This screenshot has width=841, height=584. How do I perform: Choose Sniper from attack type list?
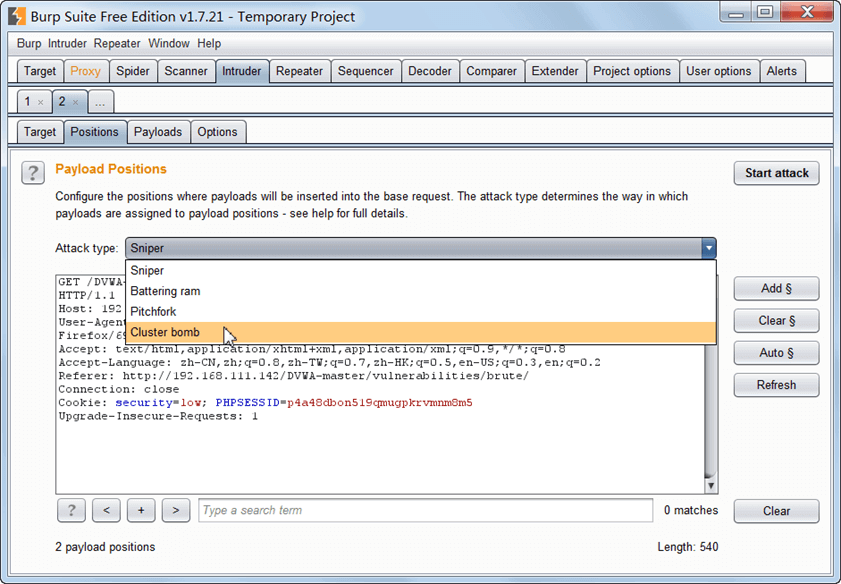420,271
